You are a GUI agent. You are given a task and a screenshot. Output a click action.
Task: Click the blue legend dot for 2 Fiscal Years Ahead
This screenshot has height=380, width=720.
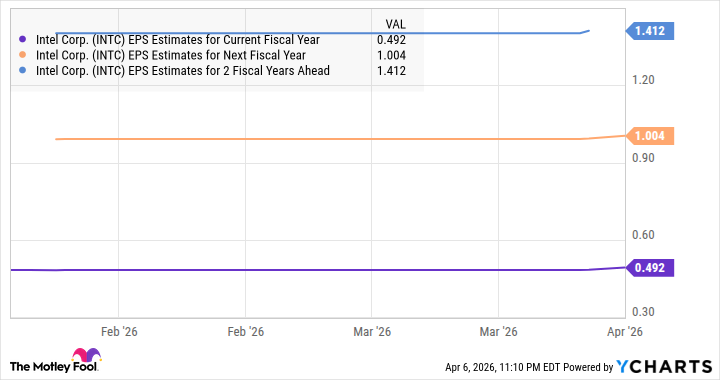click(x=23, y=71)
